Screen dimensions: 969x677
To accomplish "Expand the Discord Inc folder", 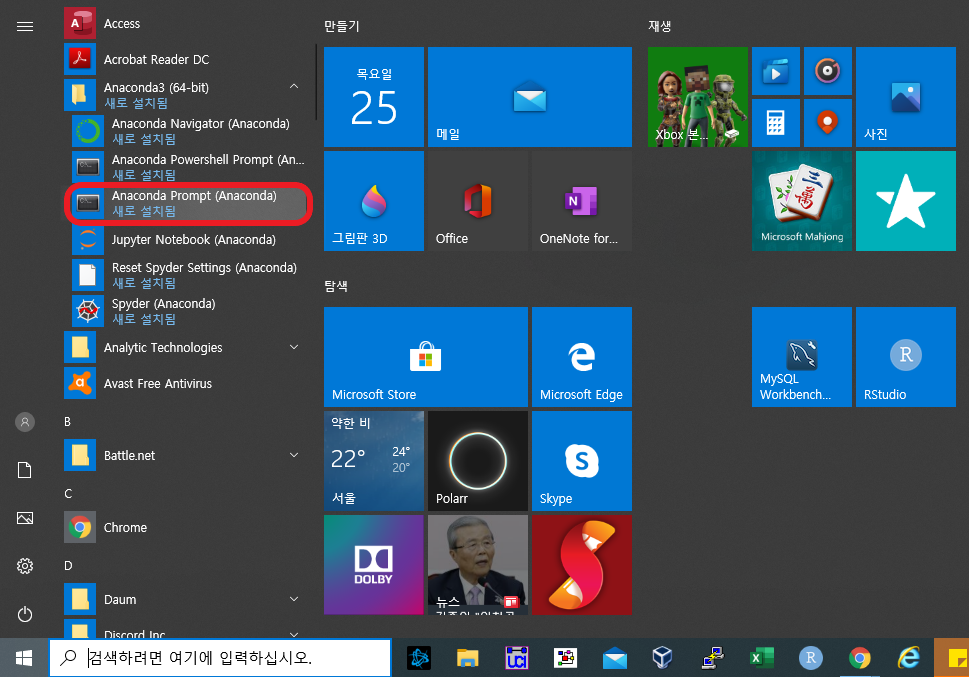I will (x=185, y=628).
